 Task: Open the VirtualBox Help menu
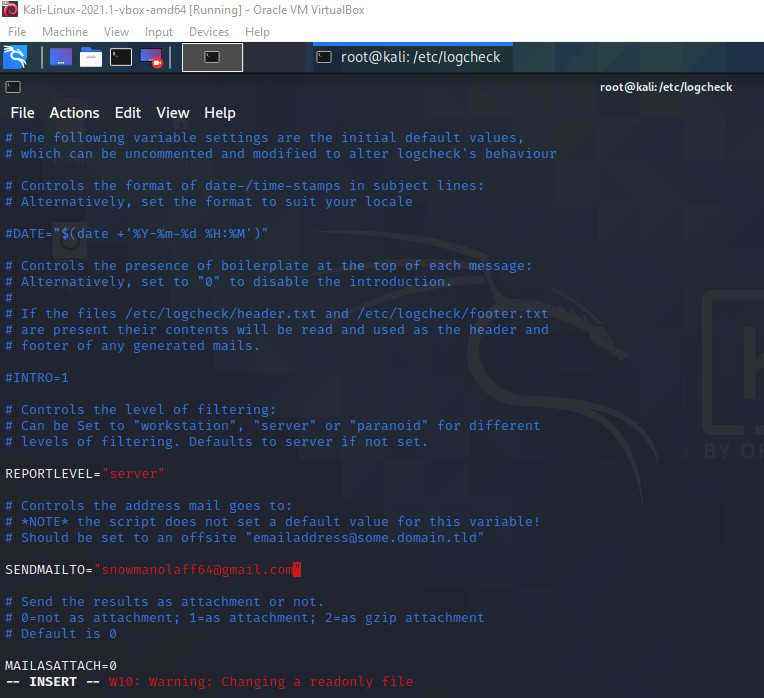tap(257, 32)
